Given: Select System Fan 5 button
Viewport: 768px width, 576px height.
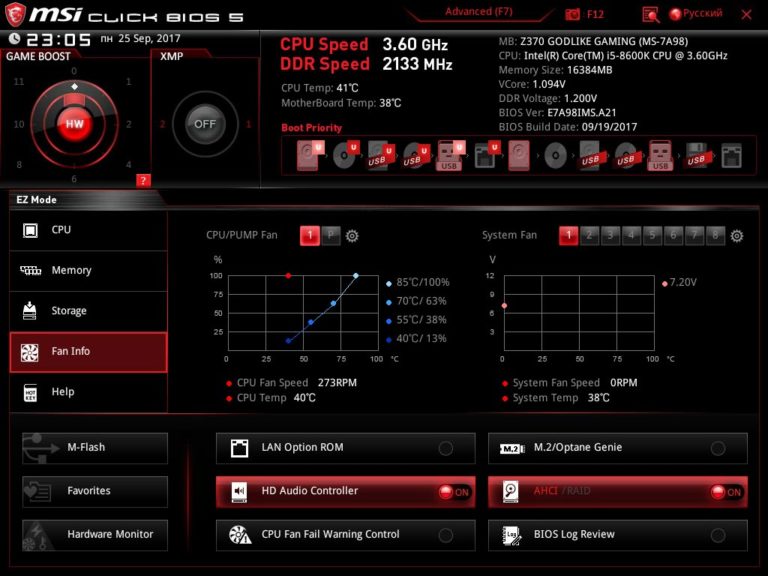Looking at the screenshot, I should pos(652,236).
